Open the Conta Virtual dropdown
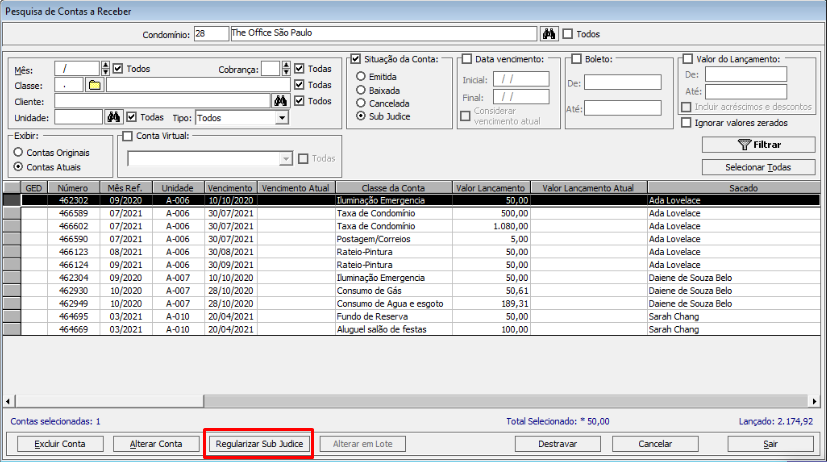 coord(285,158)
